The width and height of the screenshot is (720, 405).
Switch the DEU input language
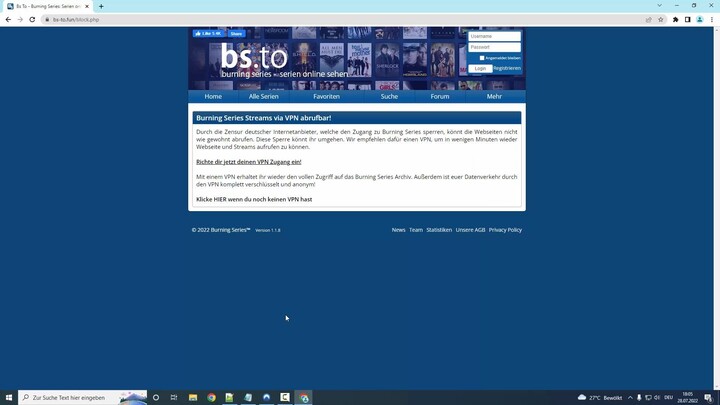pos(669,398)
